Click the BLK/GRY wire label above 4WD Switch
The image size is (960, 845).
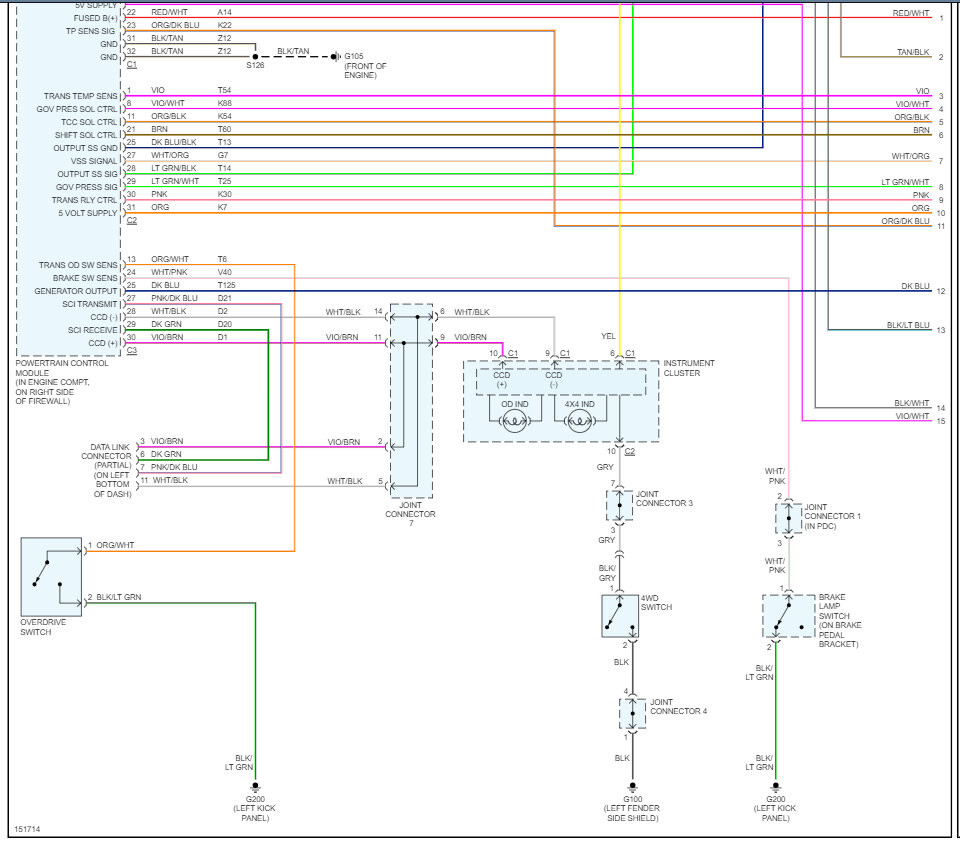pos(607,573)
